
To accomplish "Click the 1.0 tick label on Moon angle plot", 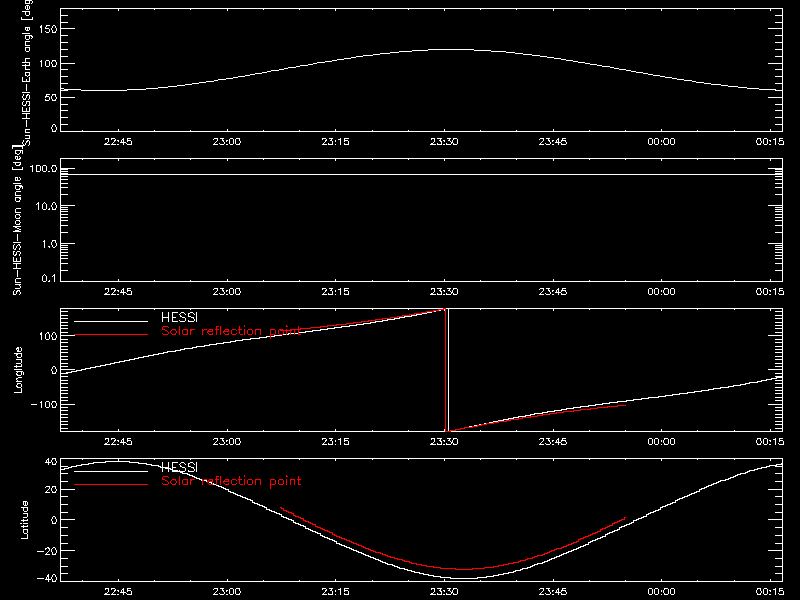I will tap(49, 244).
